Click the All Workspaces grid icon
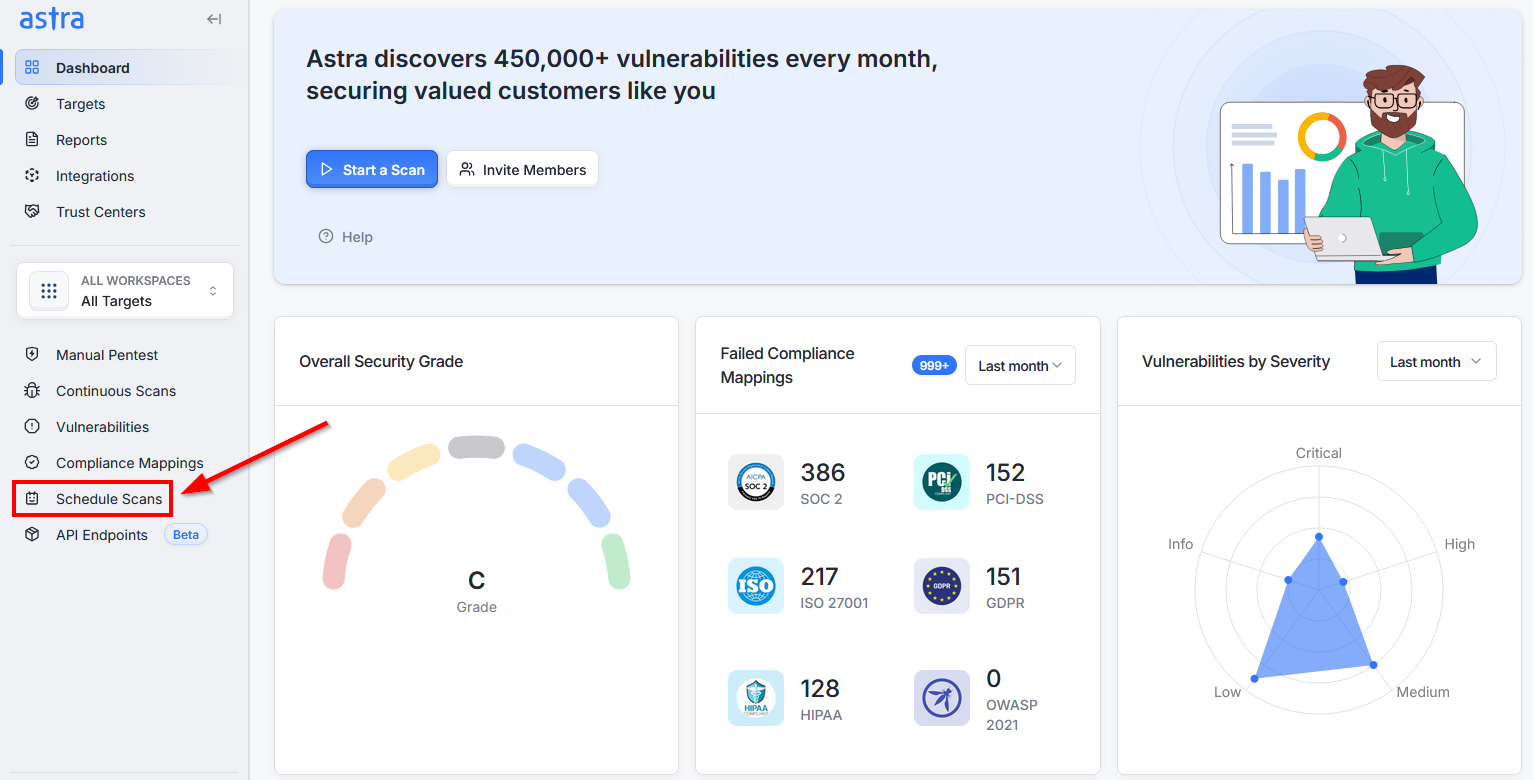Viewport: 1533px width, 780px height. tap(49, 291)
